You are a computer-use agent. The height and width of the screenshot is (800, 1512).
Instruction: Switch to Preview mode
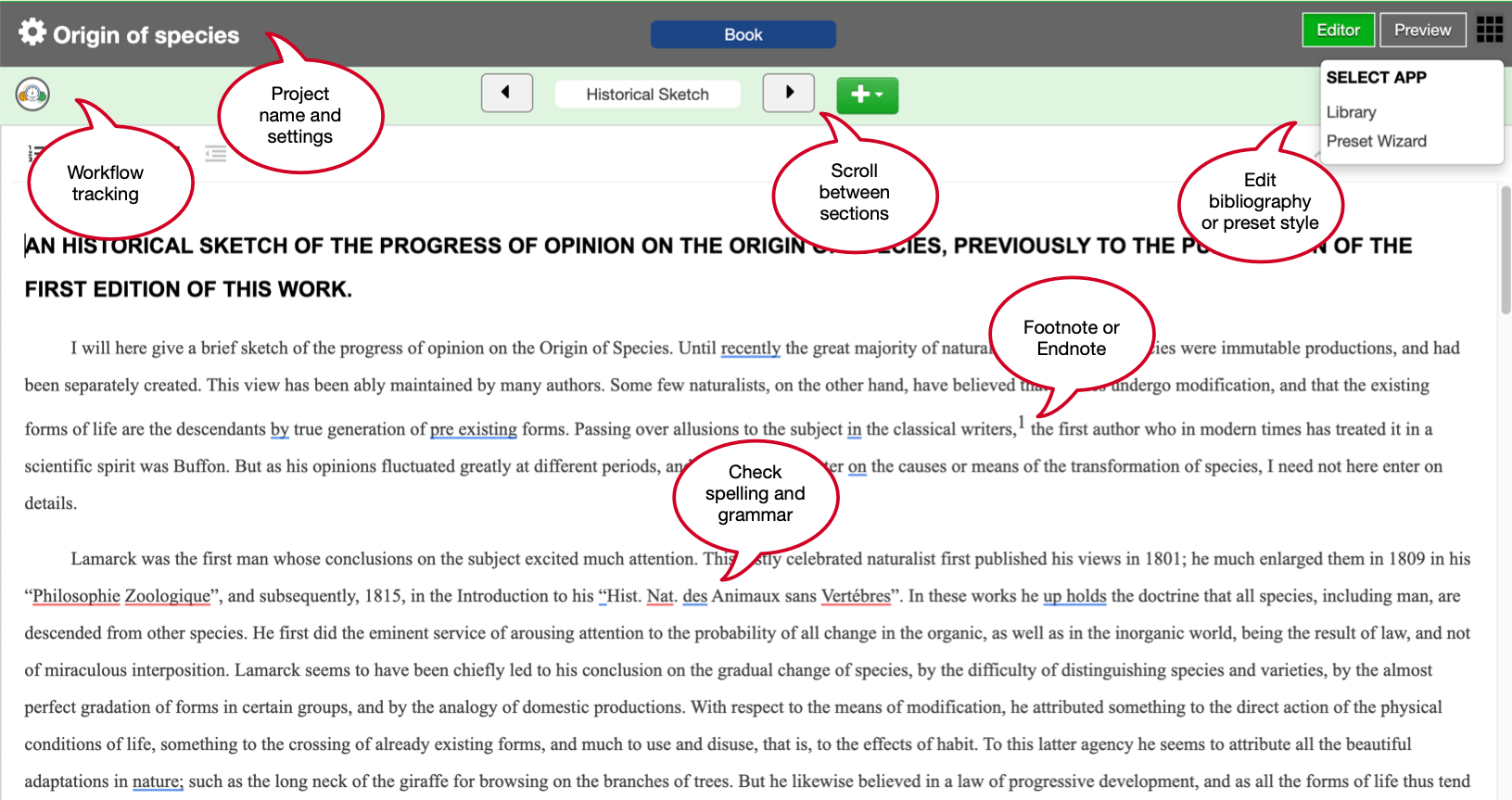pos(1422,30)
